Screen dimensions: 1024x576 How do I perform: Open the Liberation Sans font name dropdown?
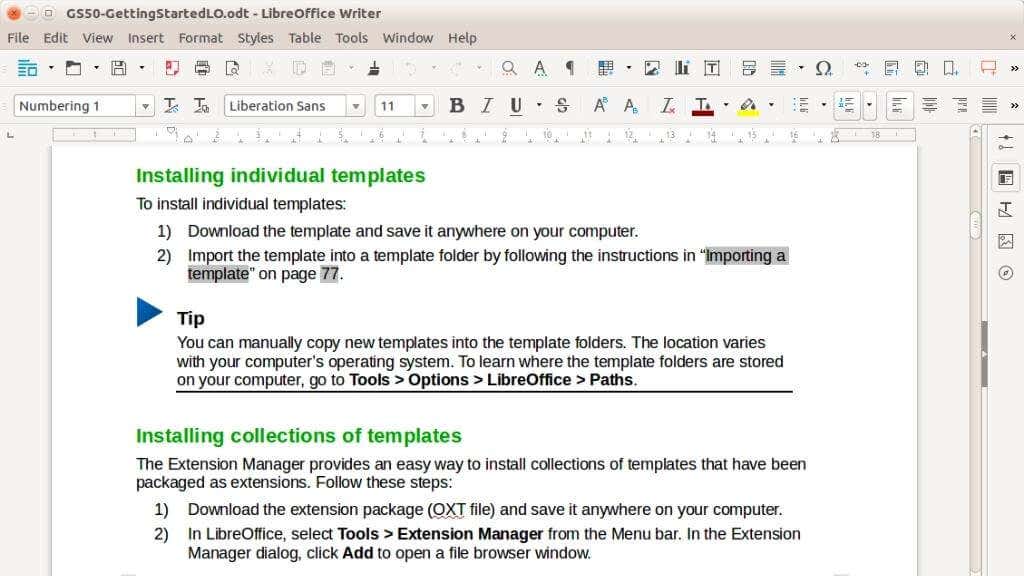[356, 106]
